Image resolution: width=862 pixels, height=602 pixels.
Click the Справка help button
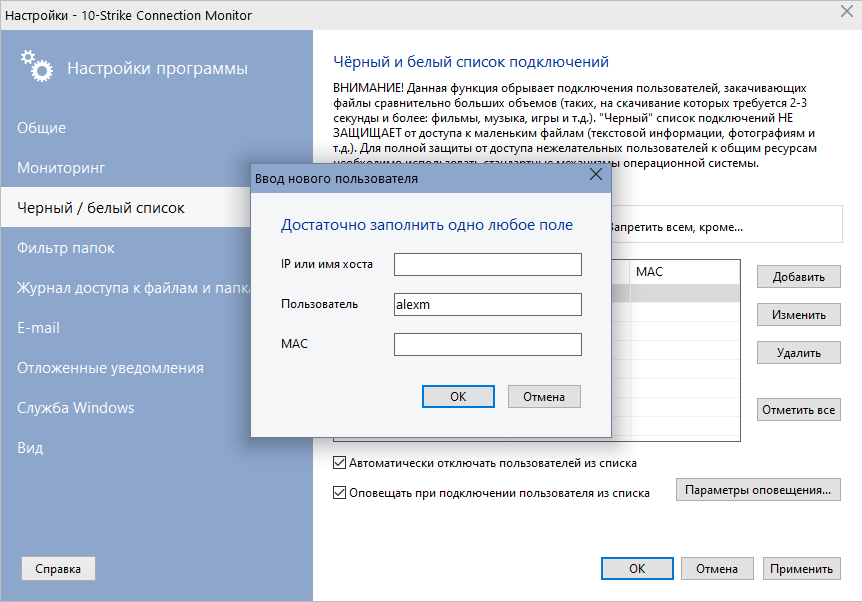point(58,568)
